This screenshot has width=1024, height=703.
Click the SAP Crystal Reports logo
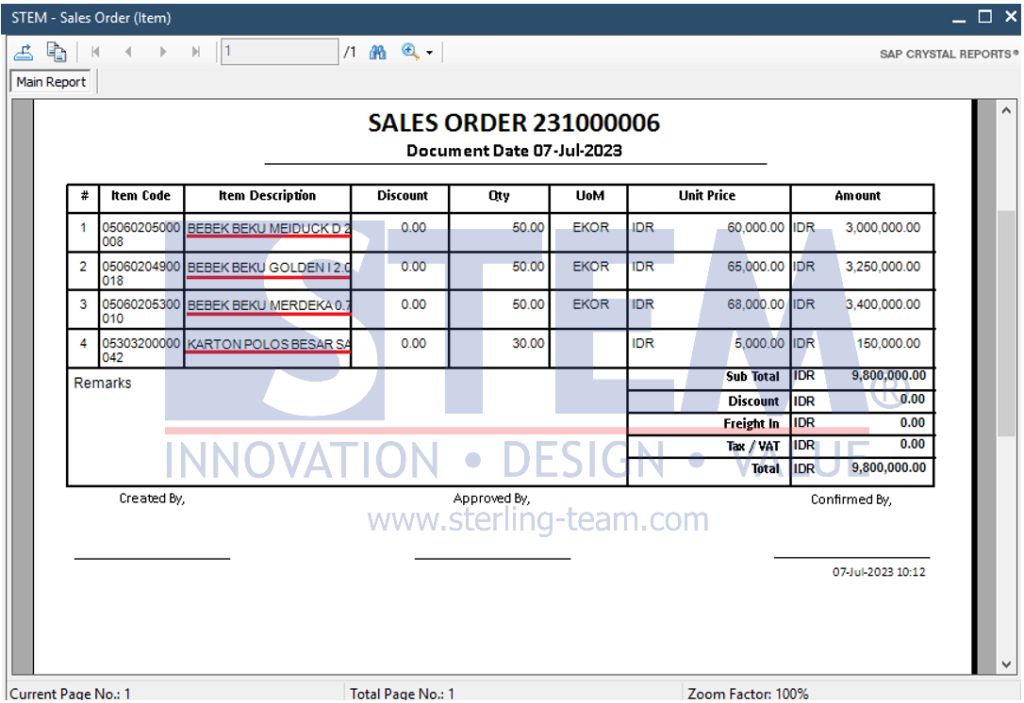[x=948, y=54]
